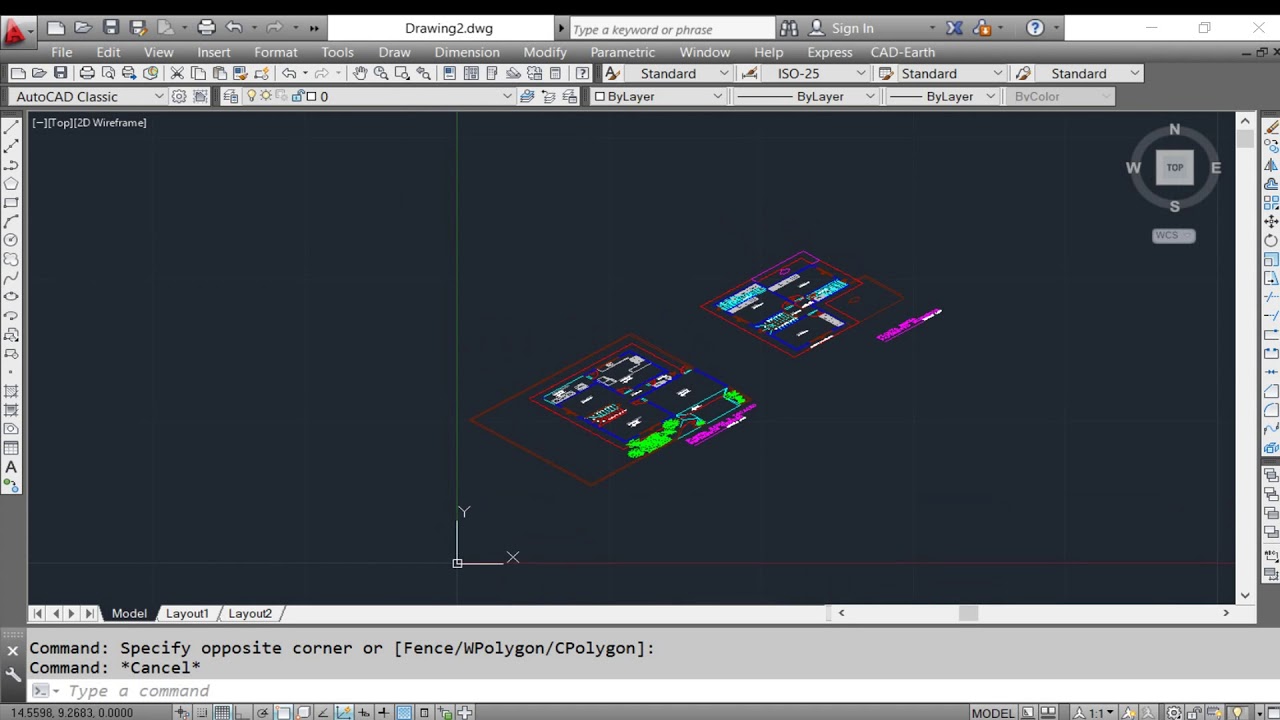Click the Save icon in Standard toolbar
Screen dimensions: 1280x720
[60, 73]
